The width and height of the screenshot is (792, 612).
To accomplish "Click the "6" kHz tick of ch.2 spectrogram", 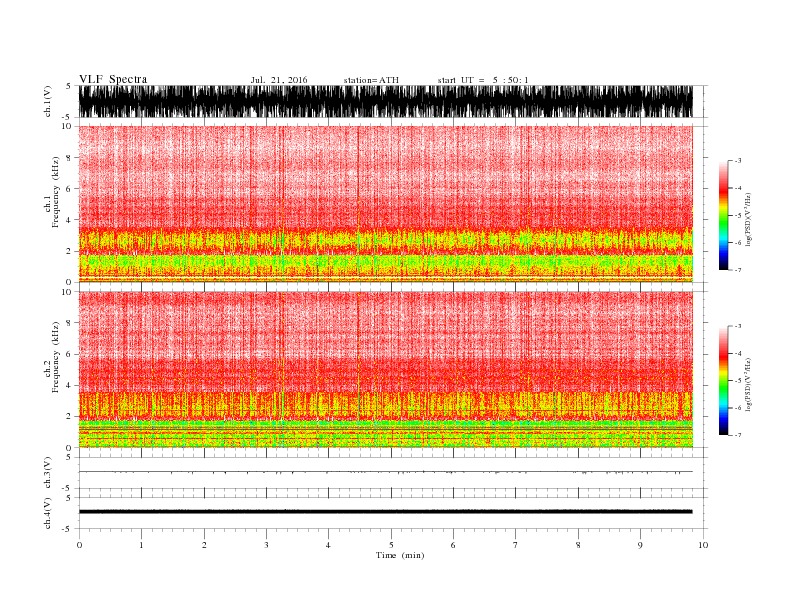I will (69, 354).
